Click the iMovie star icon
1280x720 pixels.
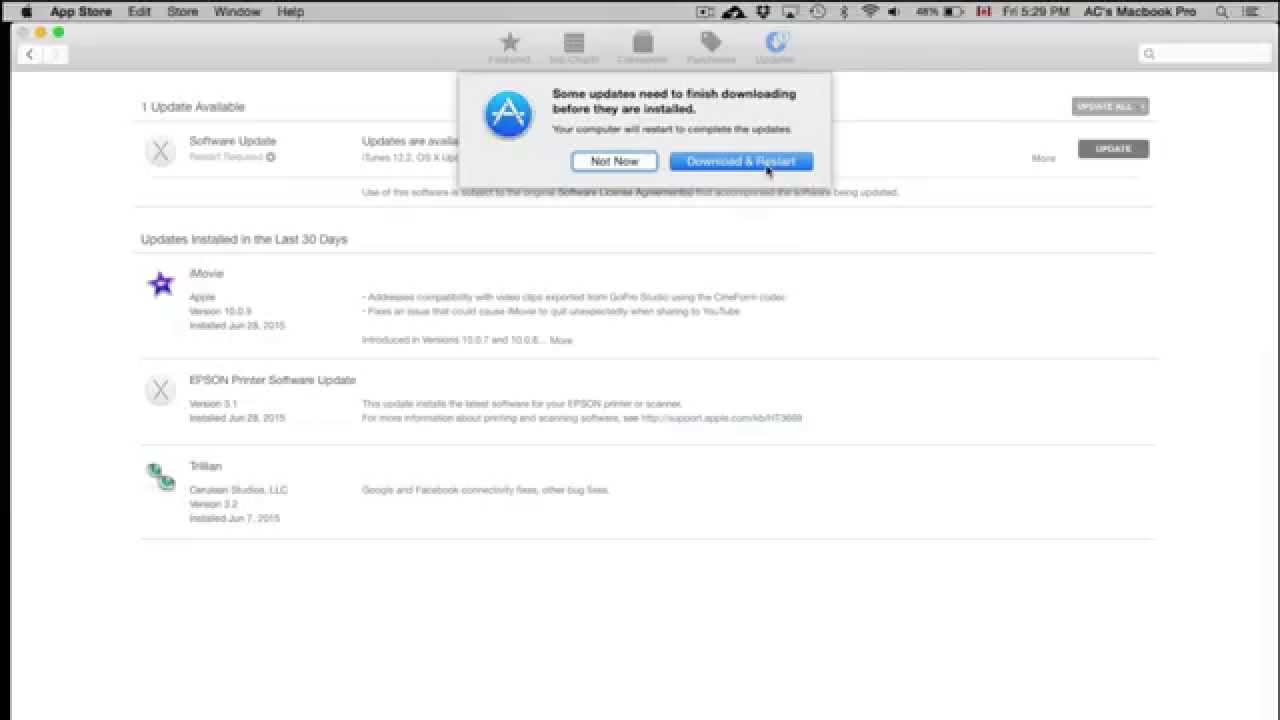[161, 285]
